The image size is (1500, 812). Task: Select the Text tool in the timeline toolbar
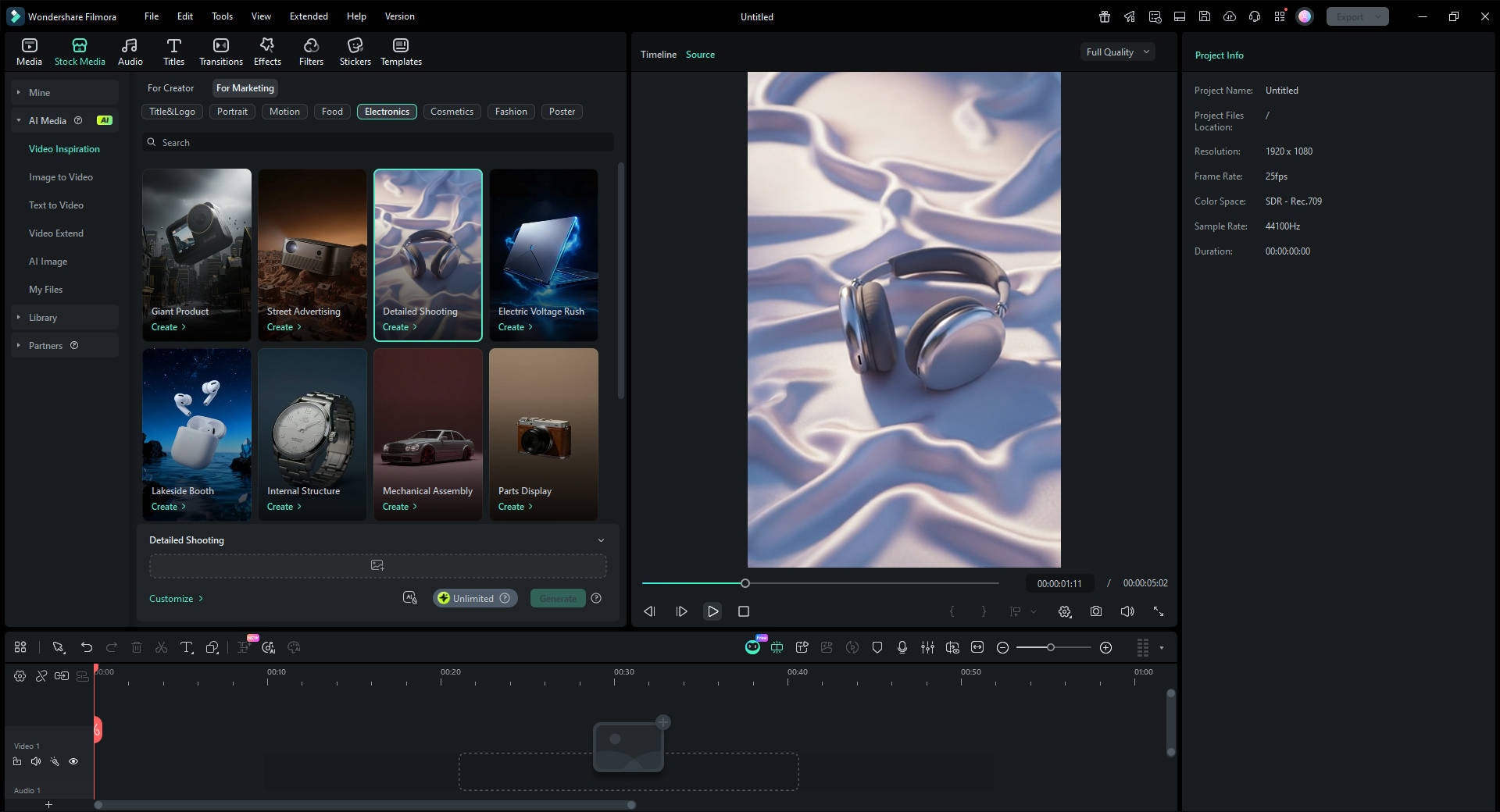187,647
